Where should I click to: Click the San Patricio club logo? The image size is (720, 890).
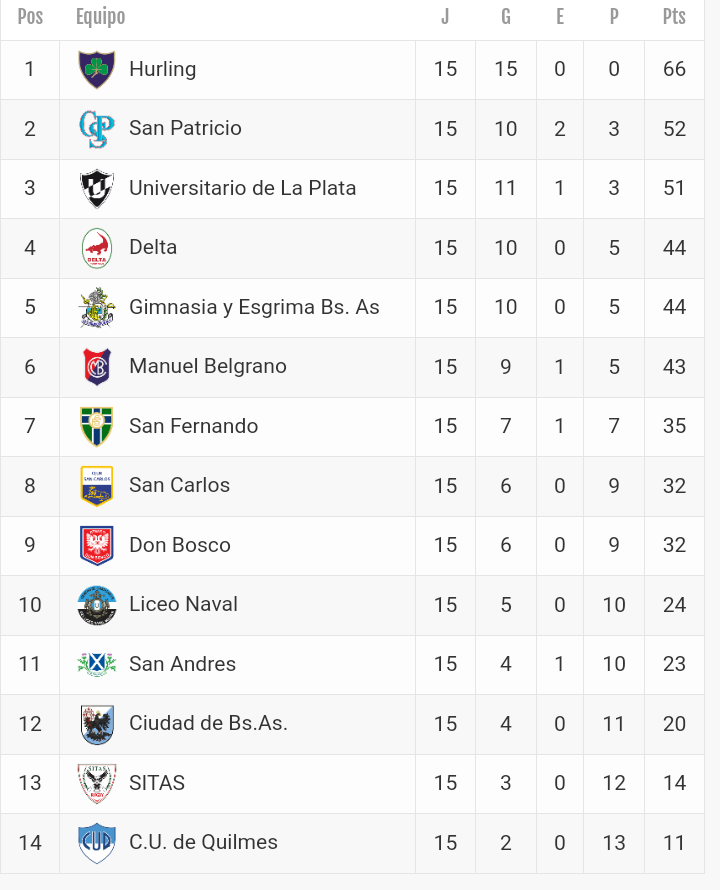click(x=97, y=129)
